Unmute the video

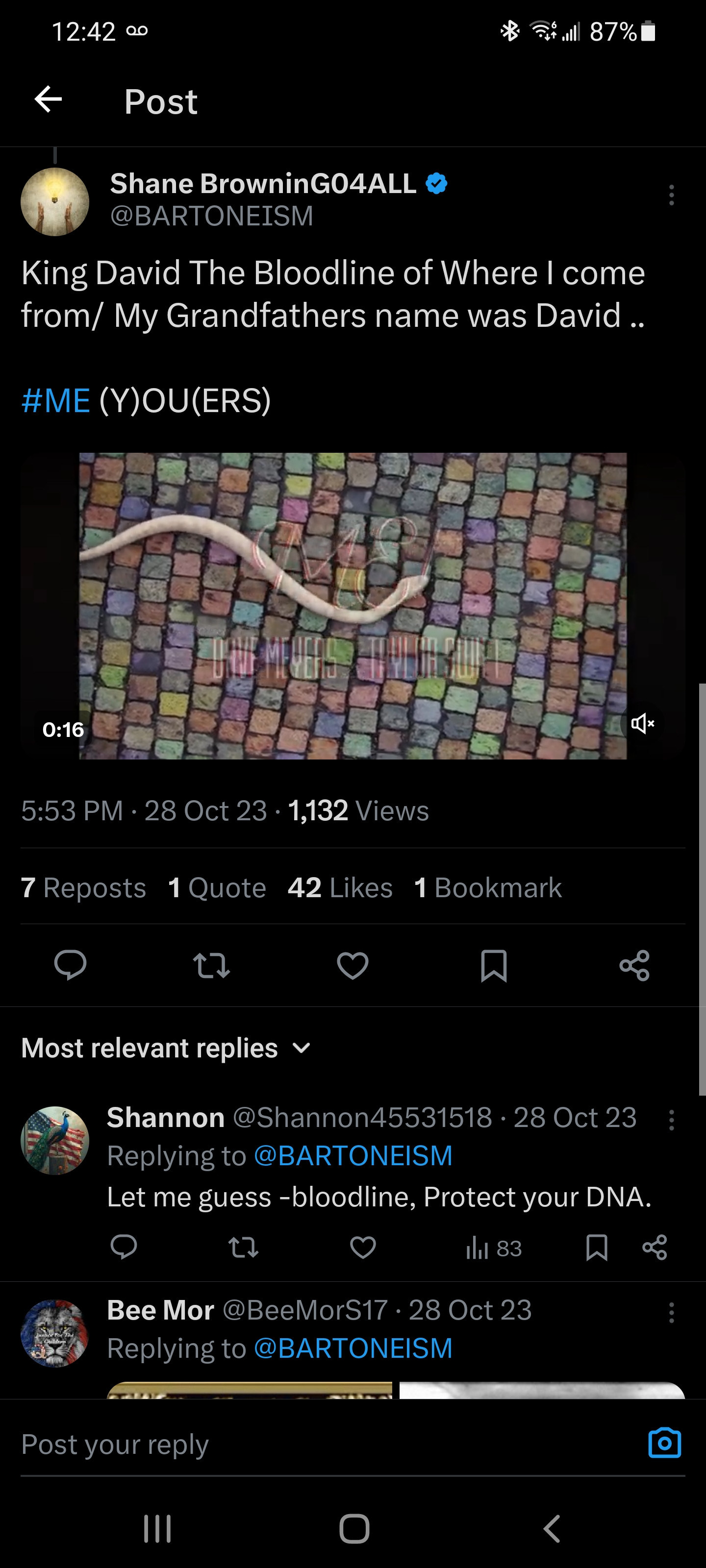(x=642, y=724)
